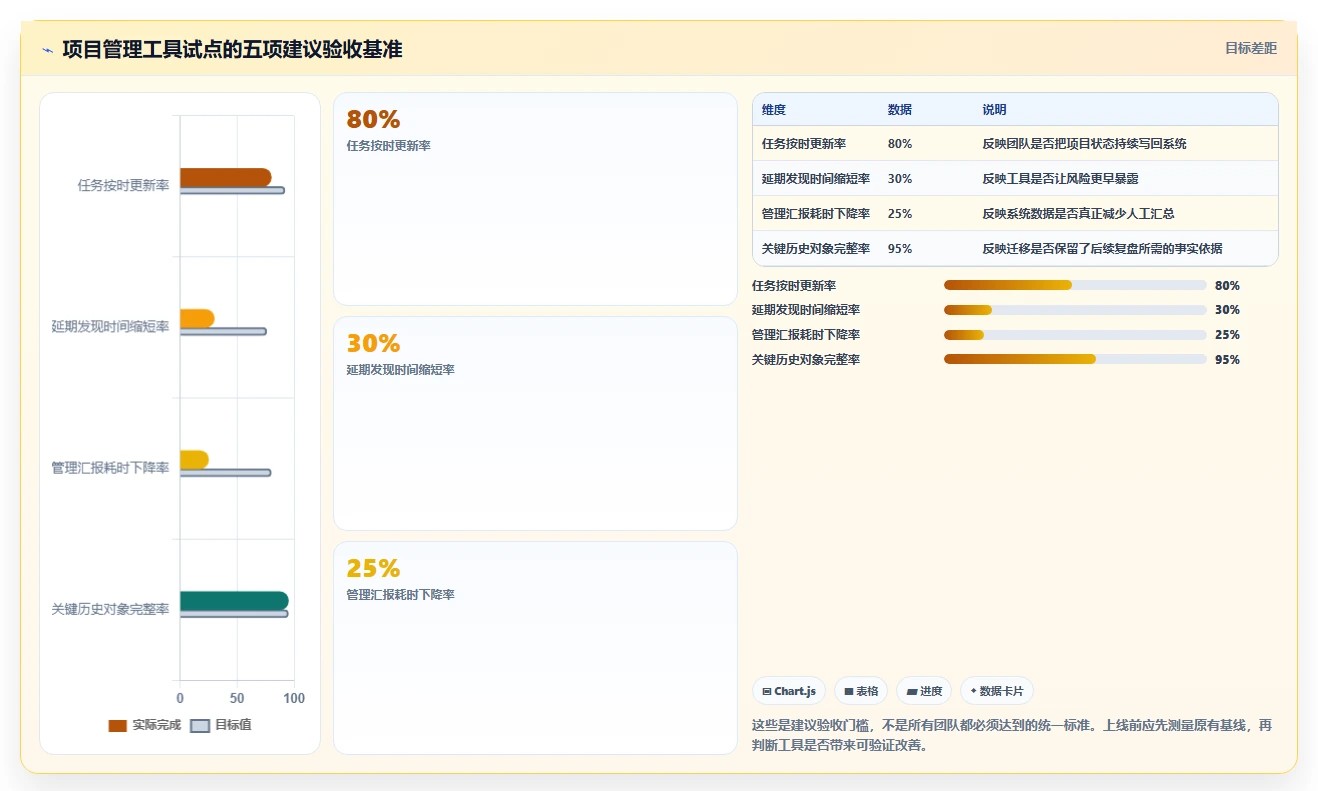Toggle the 目标值 legend item

pyautogui.click(x=221, y=725)
